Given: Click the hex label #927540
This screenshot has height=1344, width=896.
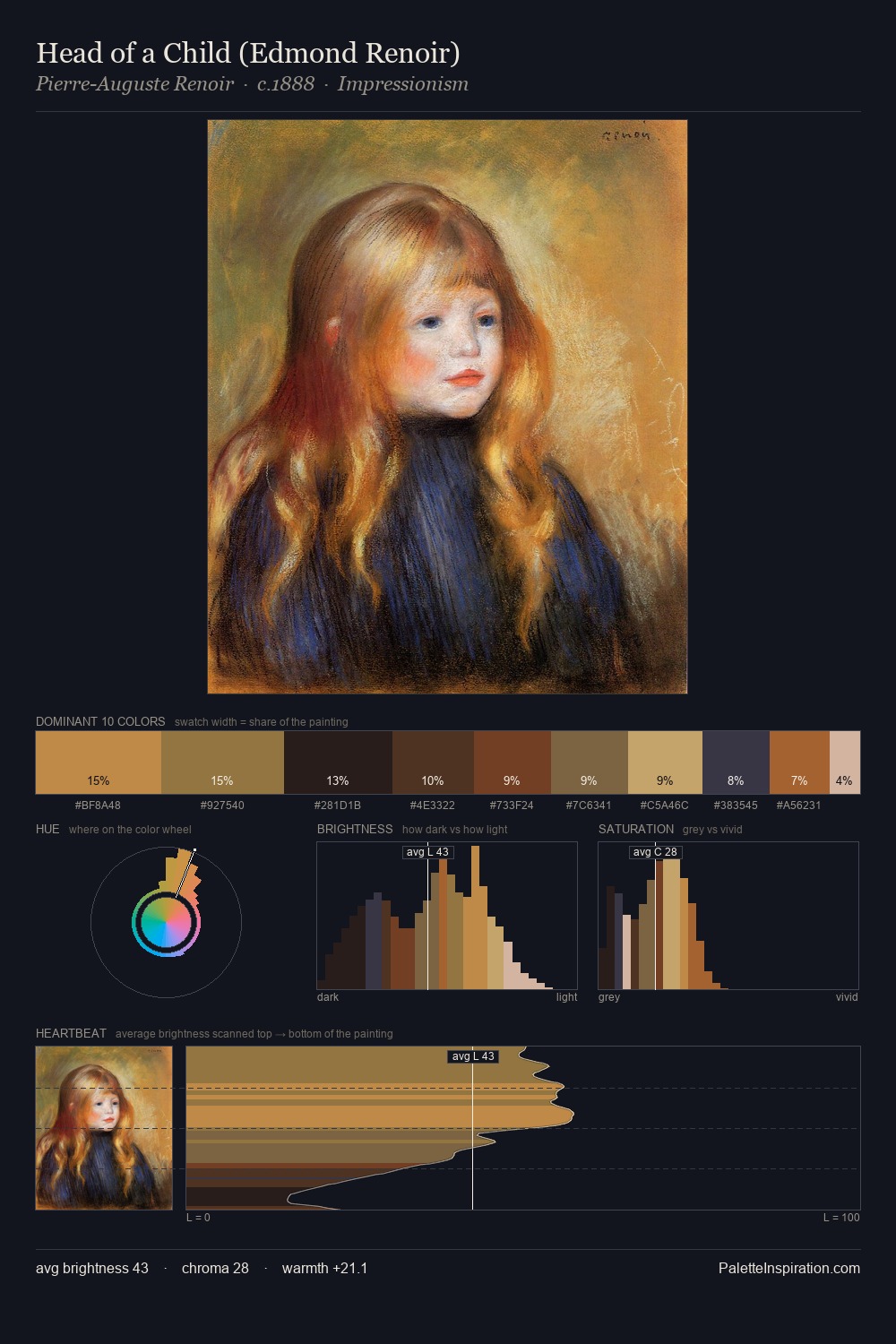Looking at the screenshot, I should [x=222, y=806].
